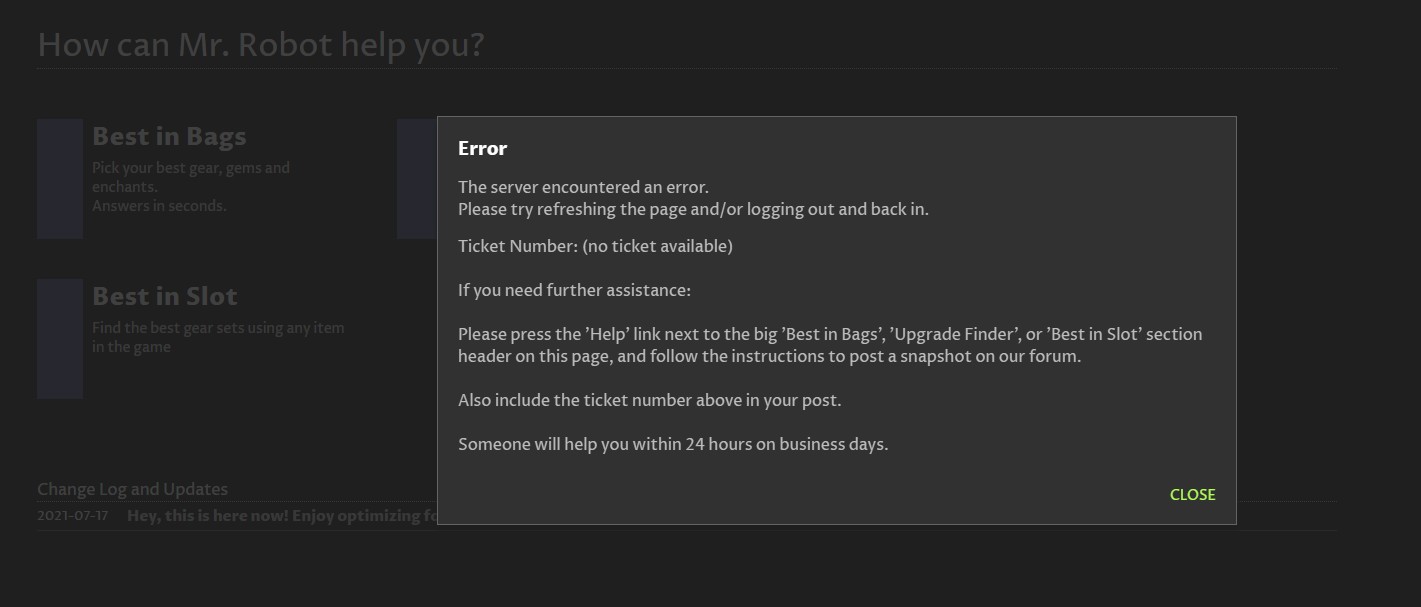Click the Ticket Number line

pos(595,246)
